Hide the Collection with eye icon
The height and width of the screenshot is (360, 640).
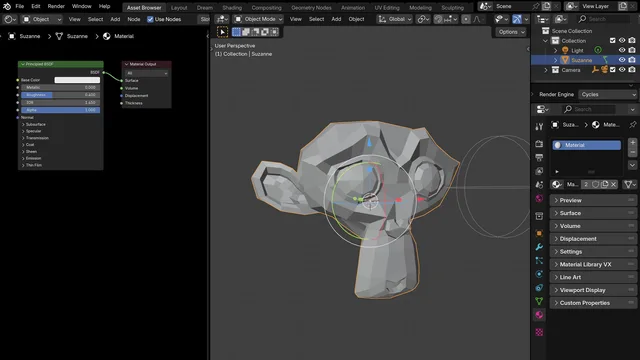pos(622,40)
